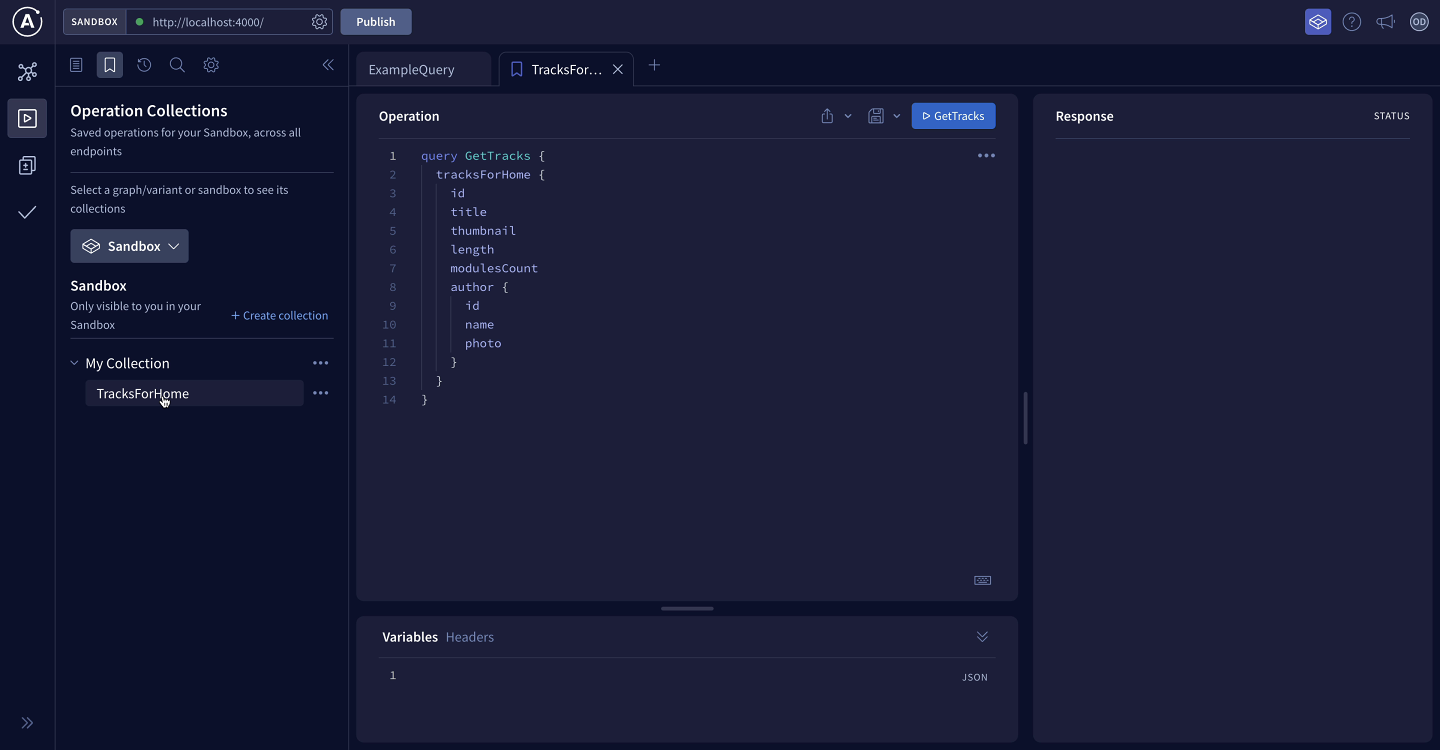Screen dimensions: 1440x750
Task: Open keyboard shortcuts icon in editor
Action: click(x=983, y=580)
